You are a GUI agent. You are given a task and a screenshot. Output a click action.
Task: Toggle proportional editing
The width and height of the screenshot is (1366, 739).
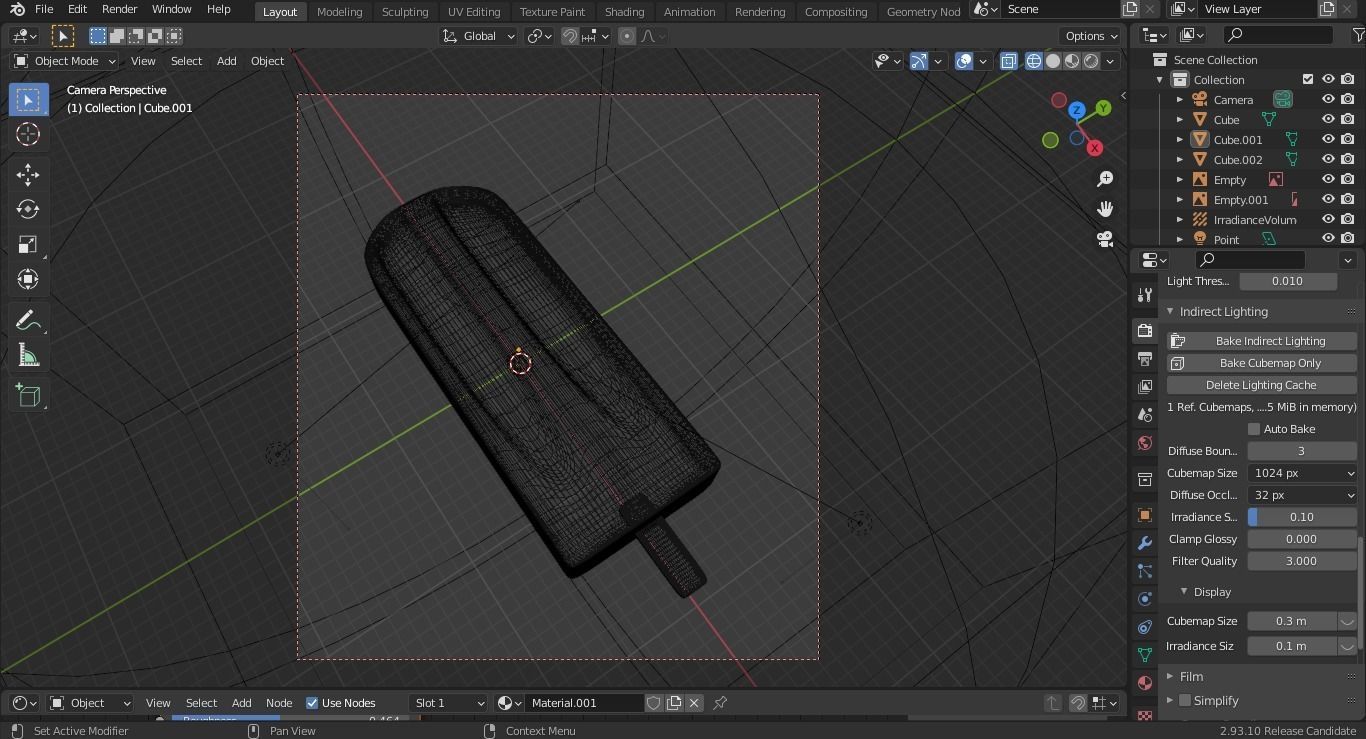pyautogui.click(x=627, y=36)
